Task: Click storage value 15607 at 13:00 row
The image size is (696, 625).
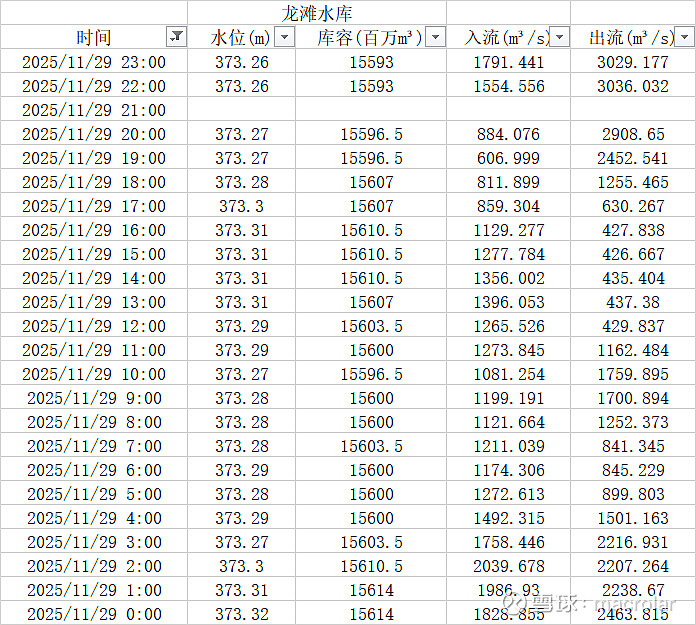Action: (371, 301)
